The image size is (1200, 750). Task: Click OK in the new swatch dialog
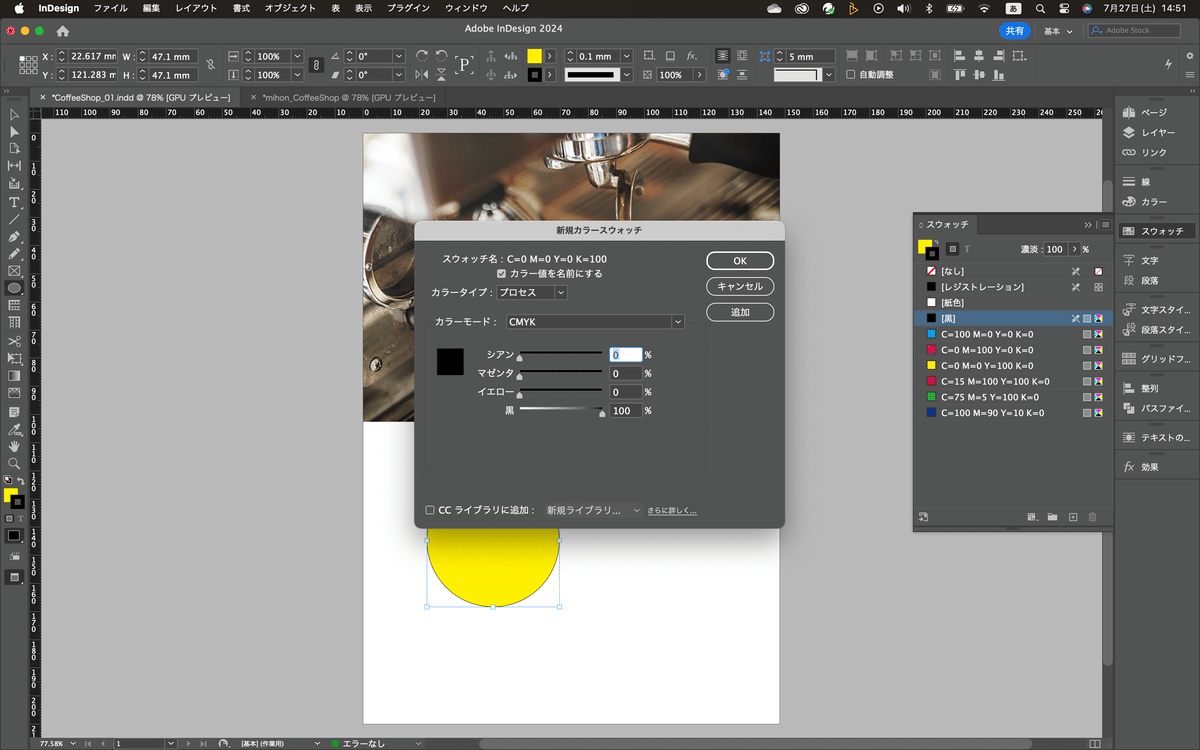click(739, 260)
